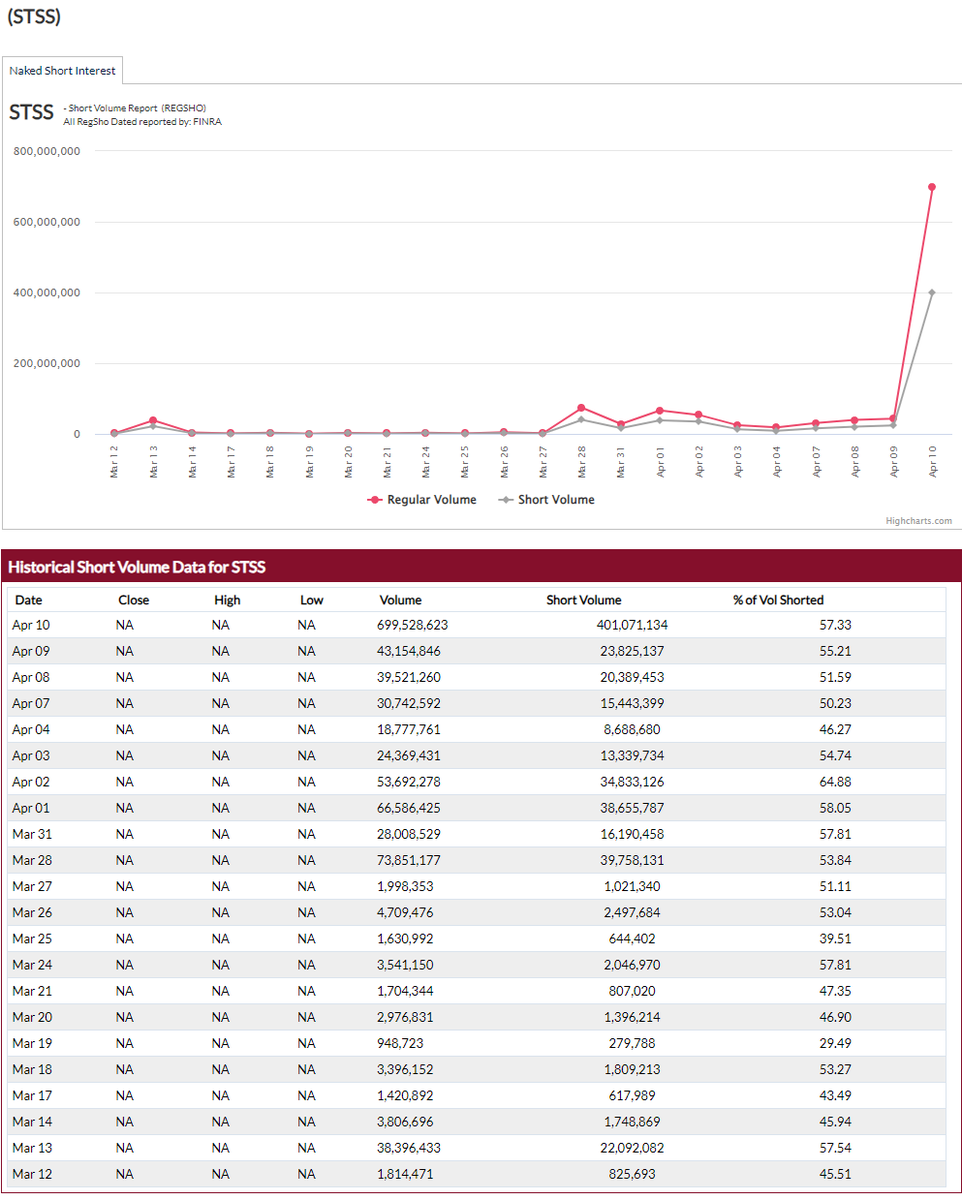Click volume value 66,586,425
Screen dimensions: 962x1200
(x=410, y=807)
